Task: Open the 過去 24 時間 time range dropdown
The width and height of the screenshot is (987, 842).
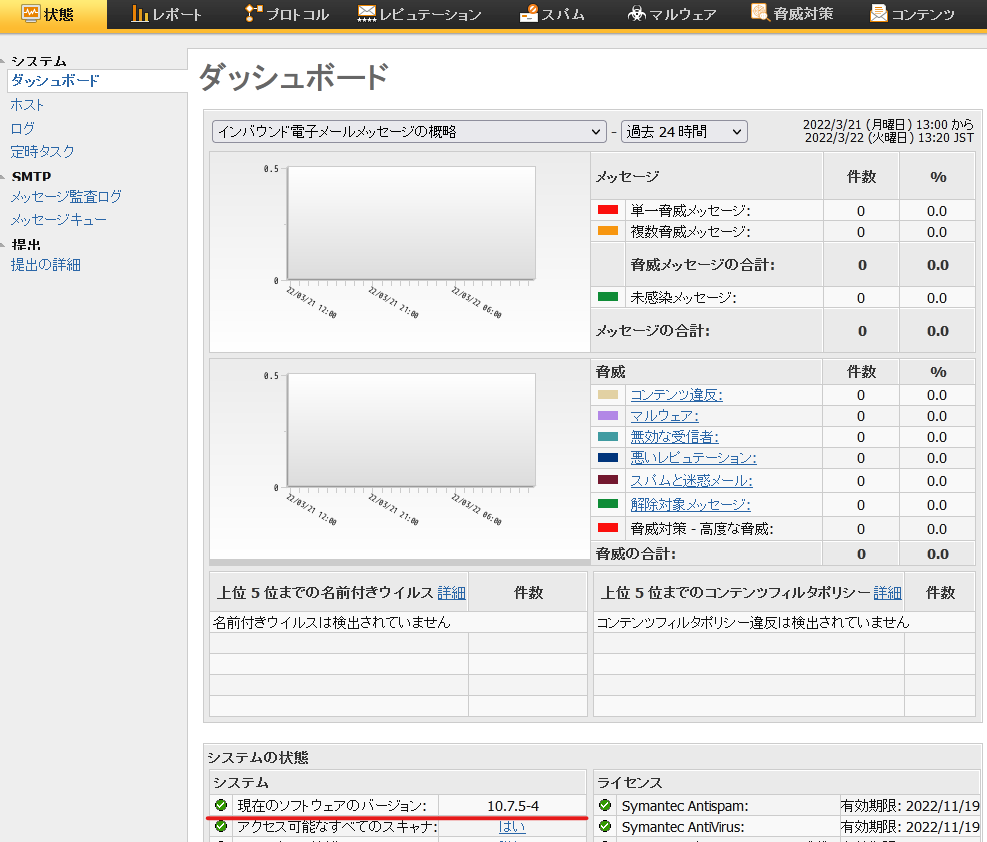Action: pyautogui.click(x=684, y=131)
